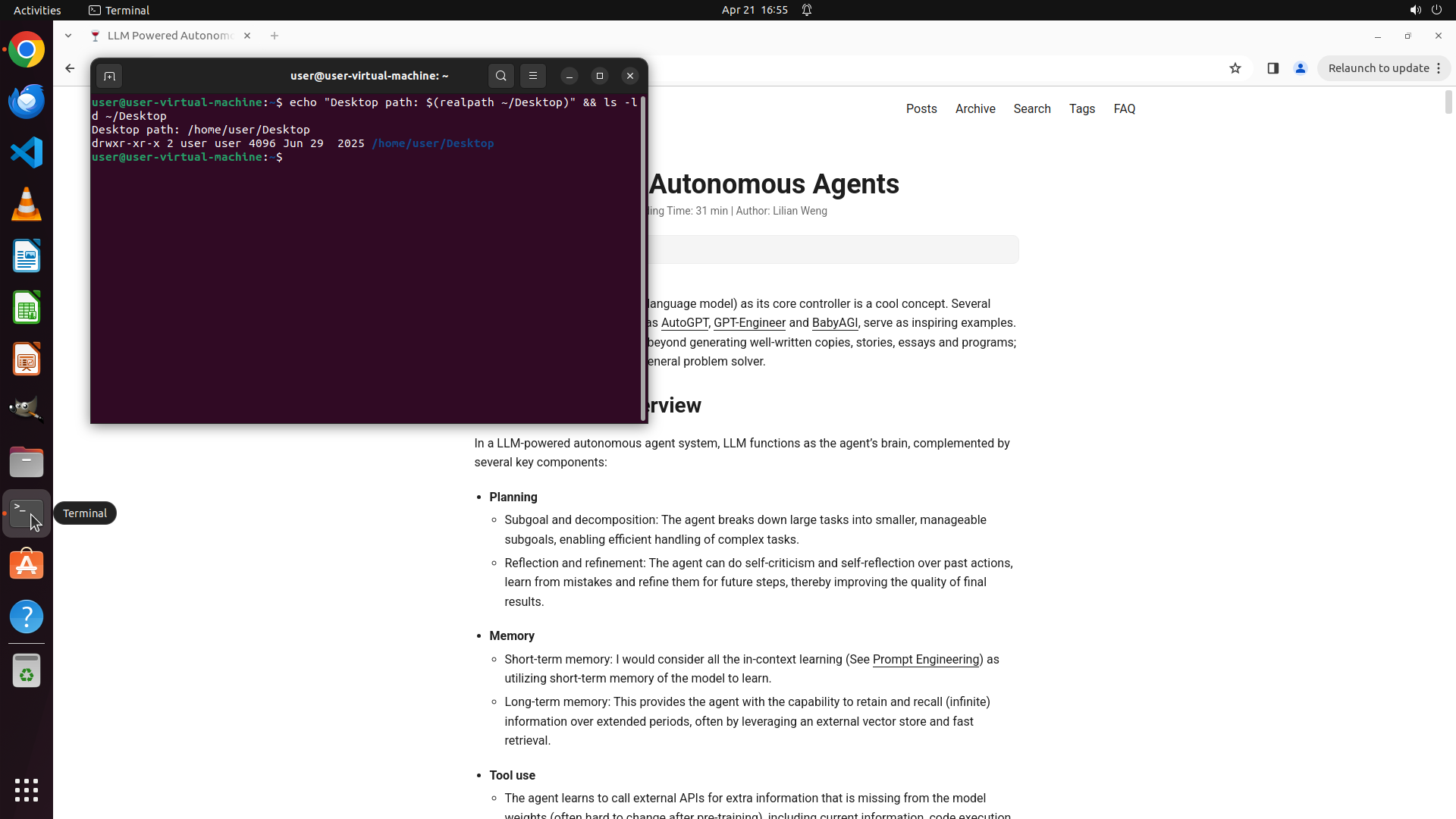Open new terminal tab icon
The image size is (1456, 819).
click(109, 76)
